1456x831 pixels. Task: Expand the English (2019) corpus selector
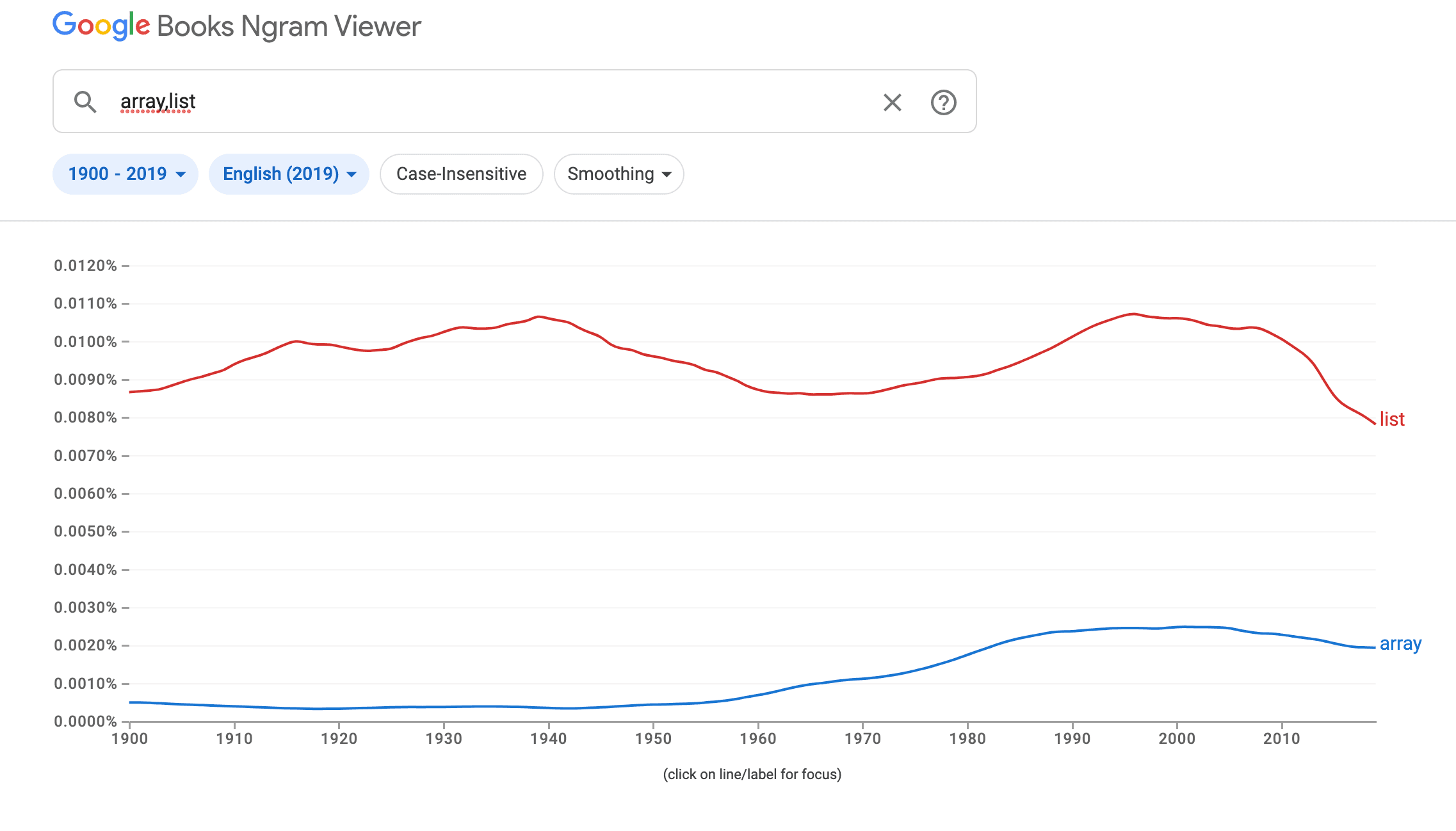pyautogui.click(x=288, y=173)
